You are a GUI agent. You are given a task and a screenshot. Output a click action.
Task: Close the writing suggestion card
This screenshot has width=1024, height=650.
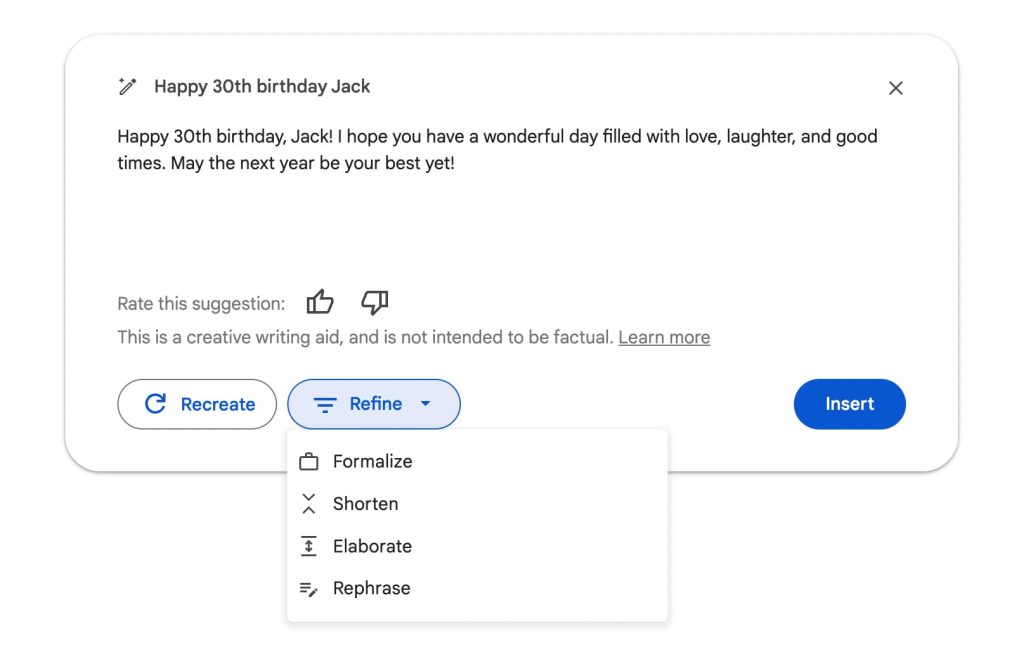tap(896, 88)
